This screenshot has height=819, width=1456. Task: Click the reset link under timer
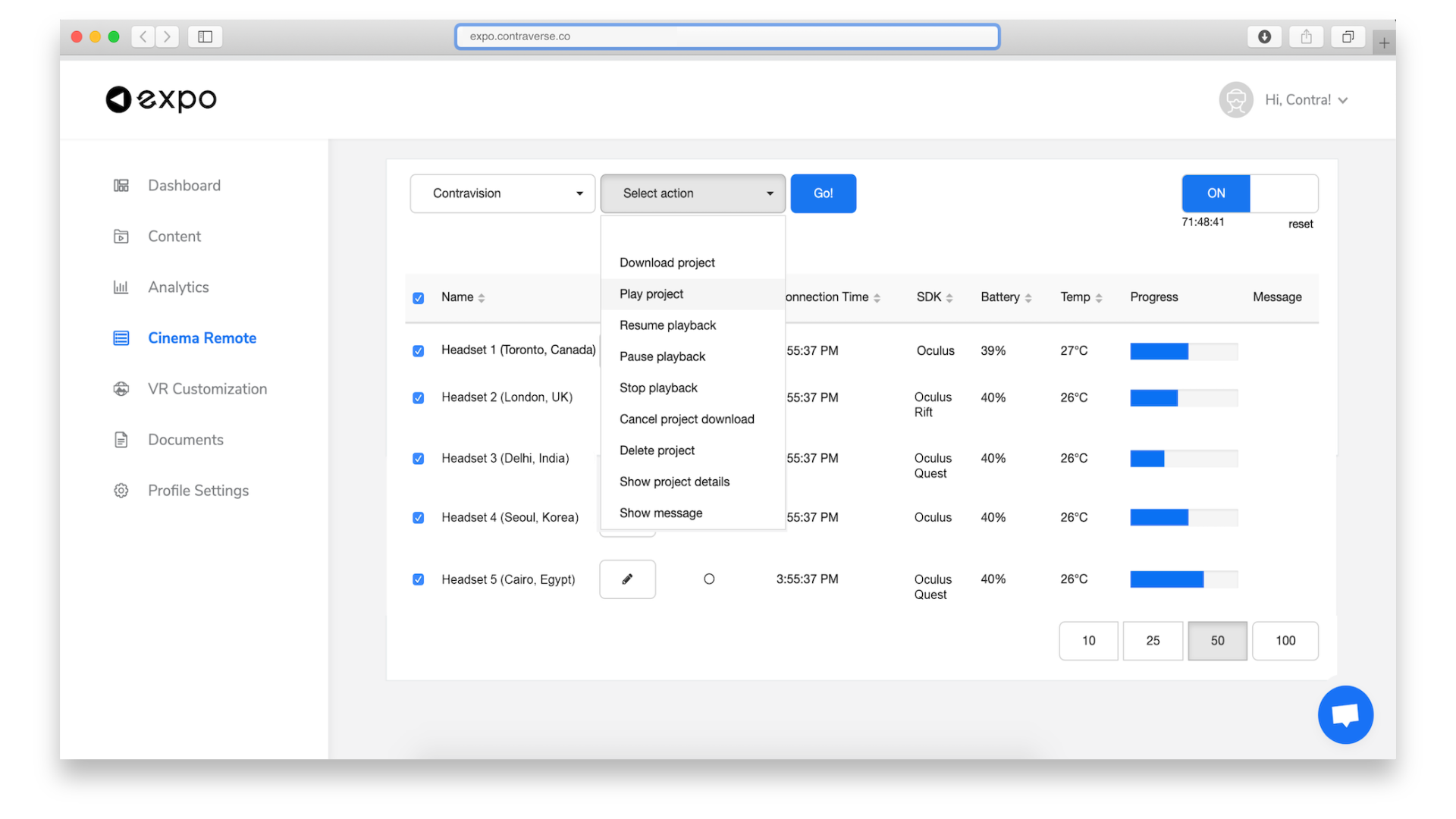click(1300, 224)
